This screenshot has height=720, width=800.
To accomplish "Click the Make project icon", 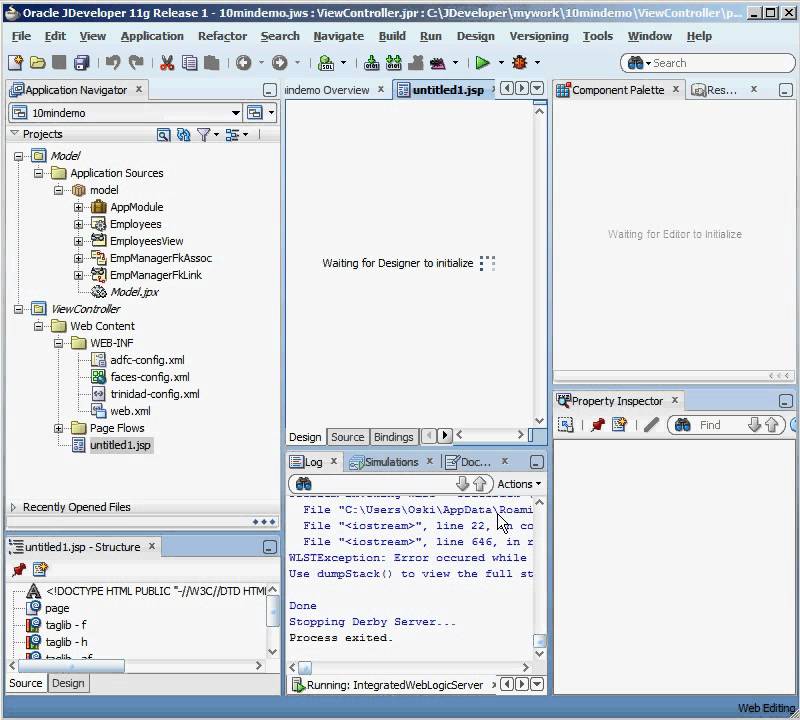I will click(x=371, y=63).
